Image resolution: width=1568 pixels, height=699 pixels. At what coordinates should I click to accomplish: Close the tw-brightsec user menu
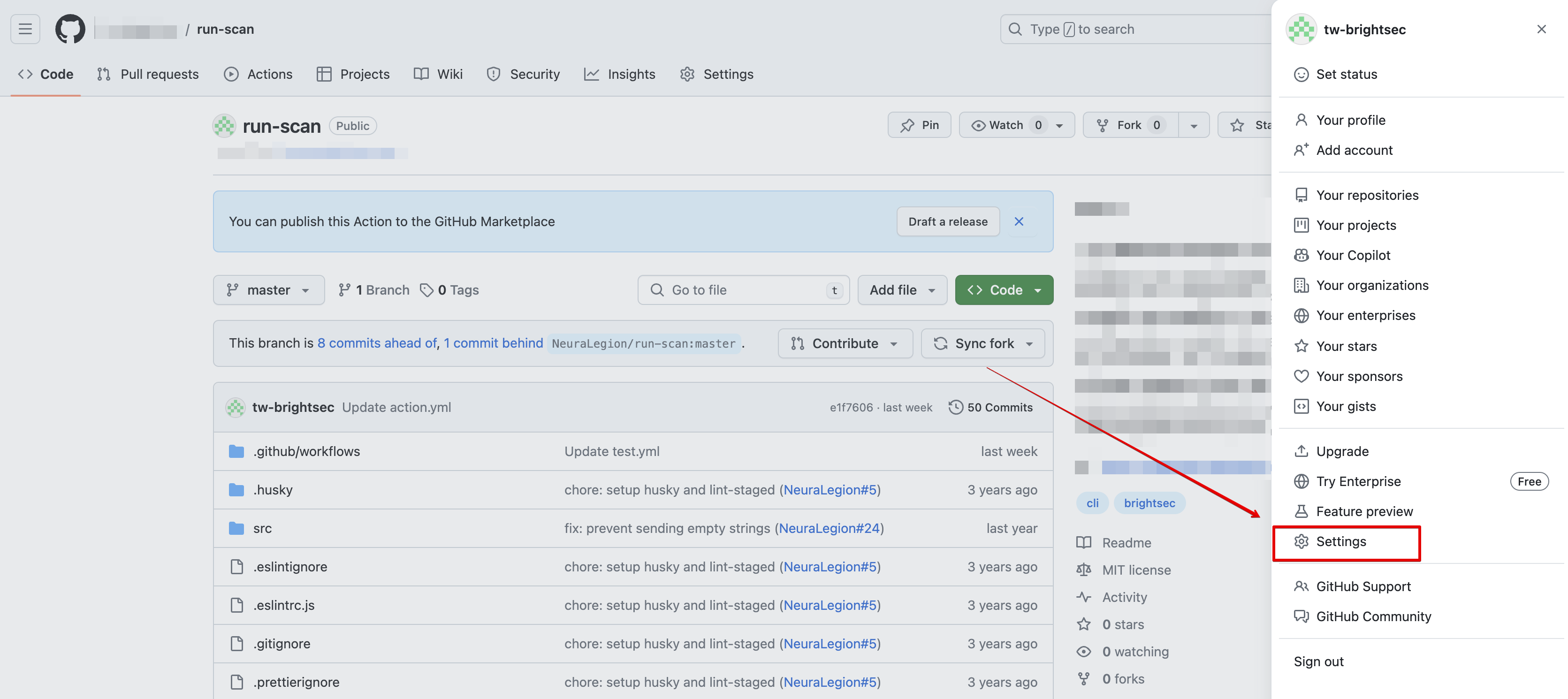(x=1541, y=29)
